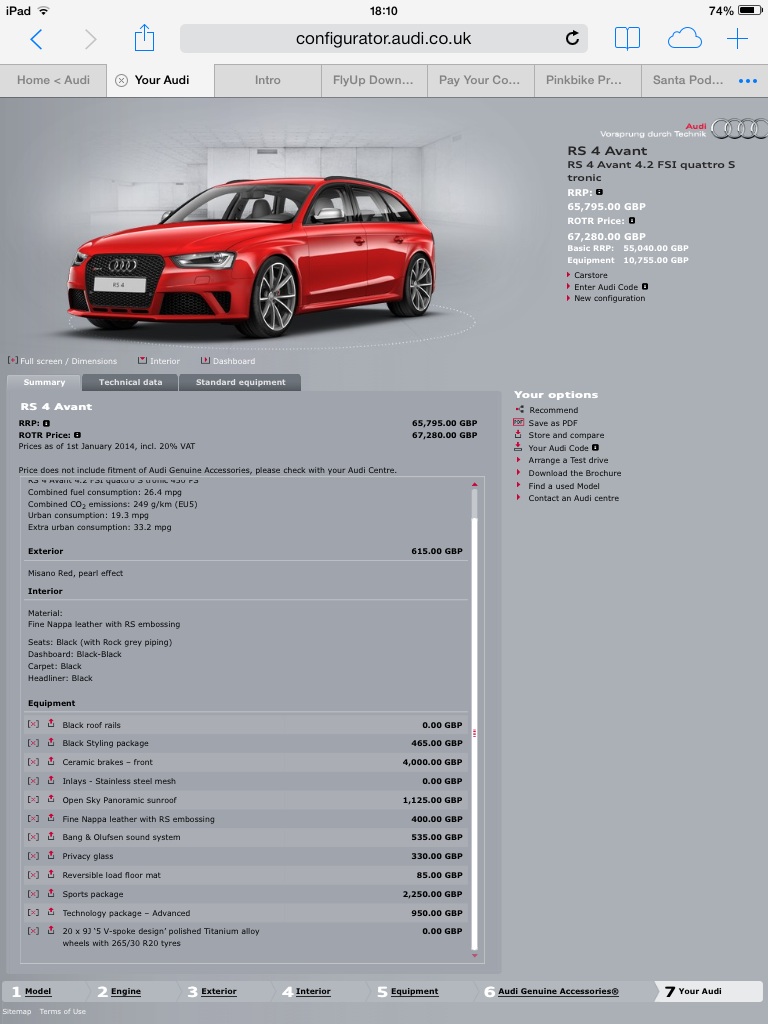
Task: Switch to the Santa Pod browser tab
Action: click(688, 80)
